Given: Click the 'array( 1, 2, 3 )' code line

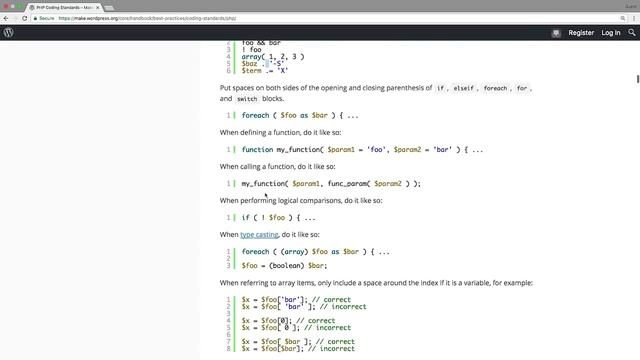Looking at the screenshot, I should click(273, 57).
